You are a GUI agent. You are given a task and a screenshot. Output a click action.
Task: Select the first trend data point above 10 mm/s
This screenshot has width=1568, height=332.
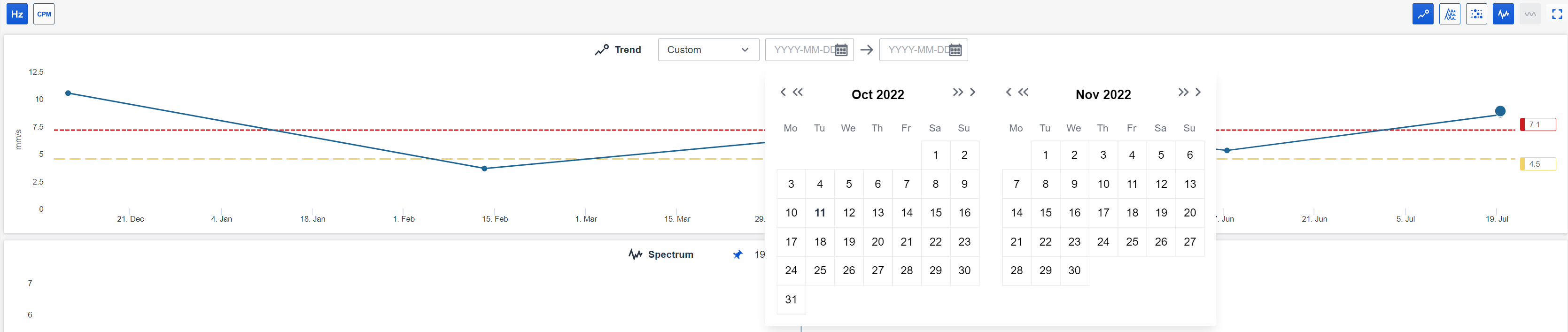(x=68, y=93)
